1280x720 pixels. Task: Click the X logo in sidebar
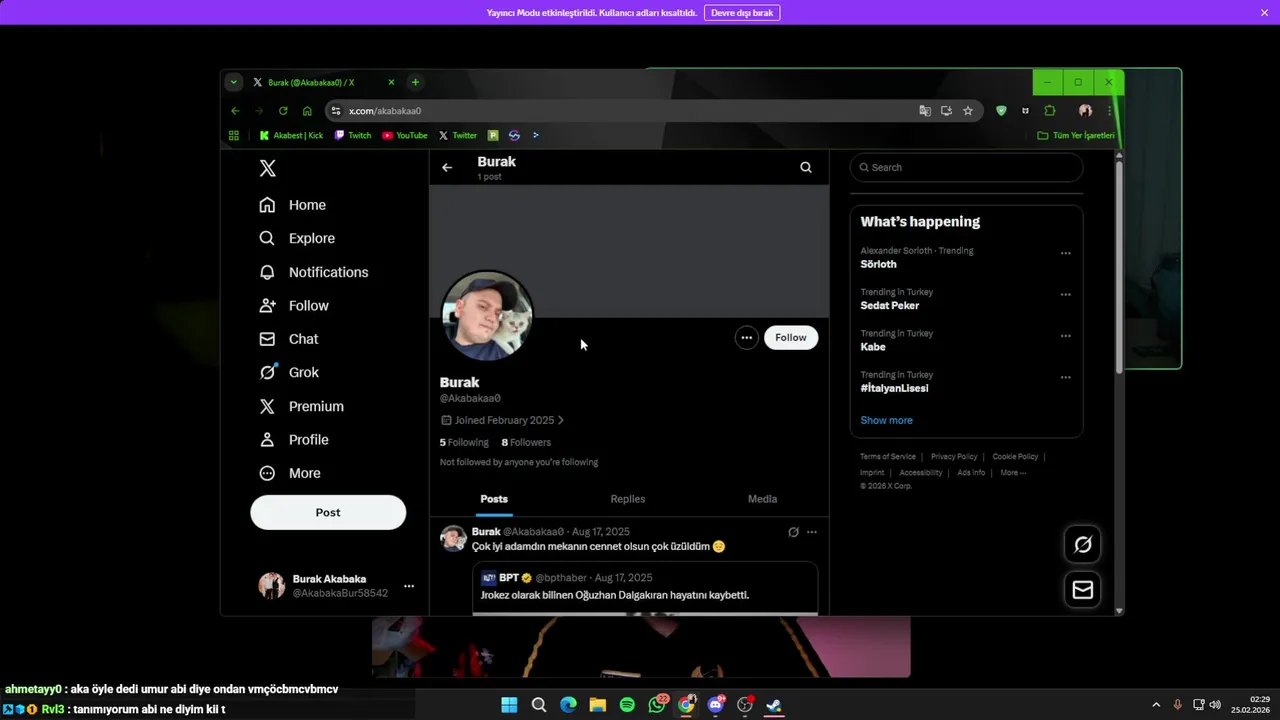(x=267, y=168)
